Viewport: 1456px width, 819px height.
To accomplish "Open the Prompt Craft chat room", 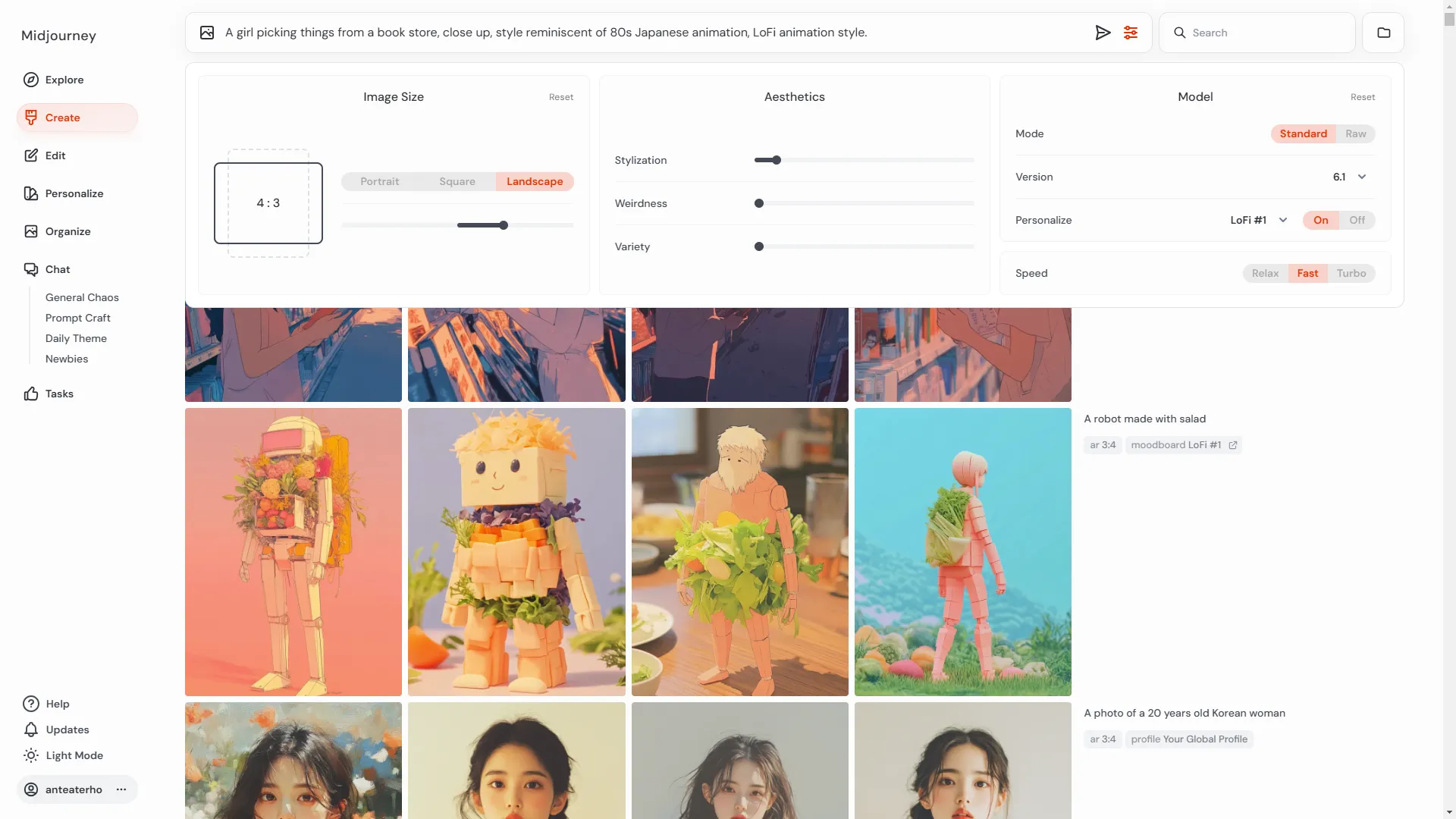I will pyautogui.click(x=78, y=318).
